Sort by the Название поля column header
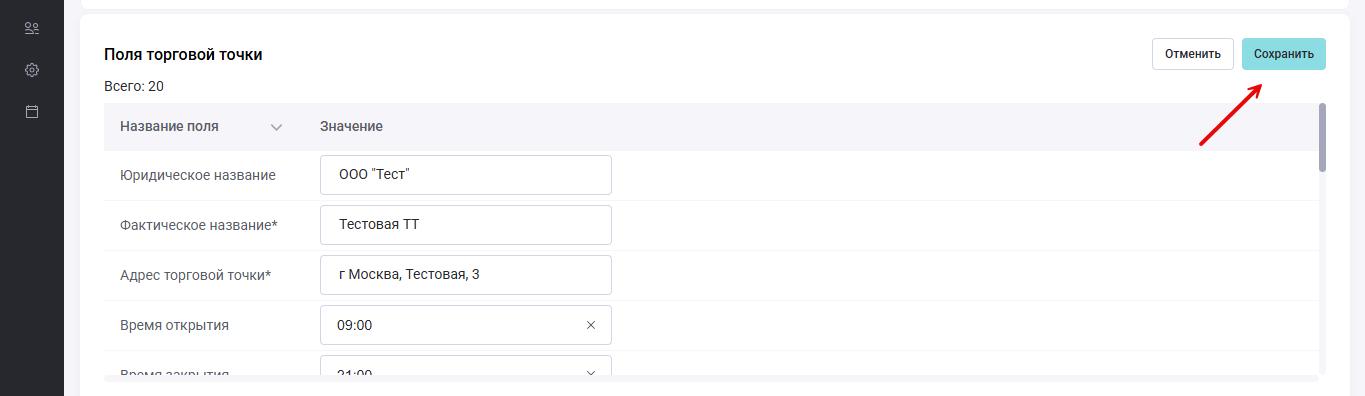Viewport: 1365px width, 396px height. tap(169, 127)
